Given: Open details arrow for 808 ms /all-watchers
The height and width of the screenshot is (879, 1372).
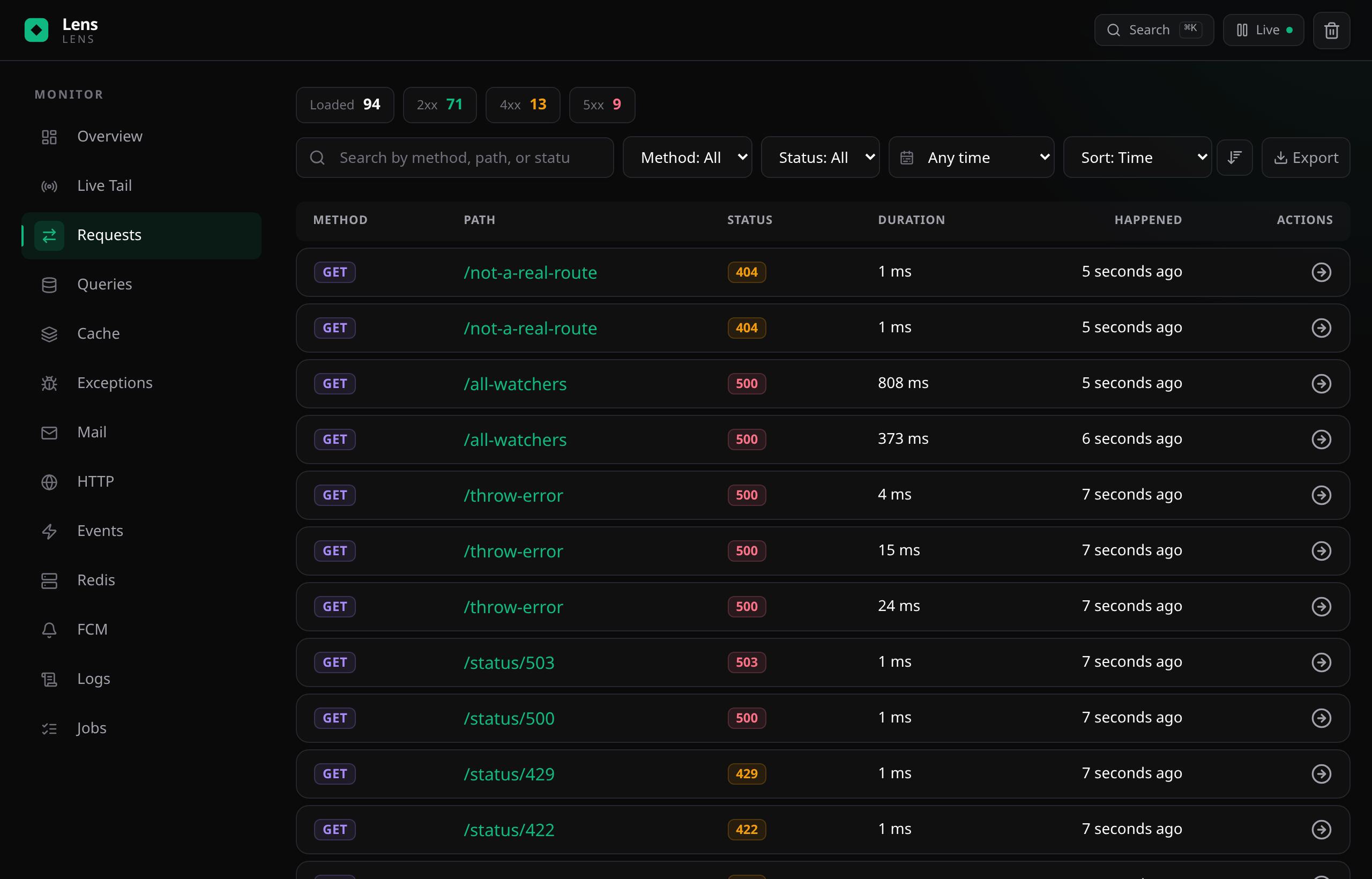Looking at the screenshot, I should (x=1321, y=384).
